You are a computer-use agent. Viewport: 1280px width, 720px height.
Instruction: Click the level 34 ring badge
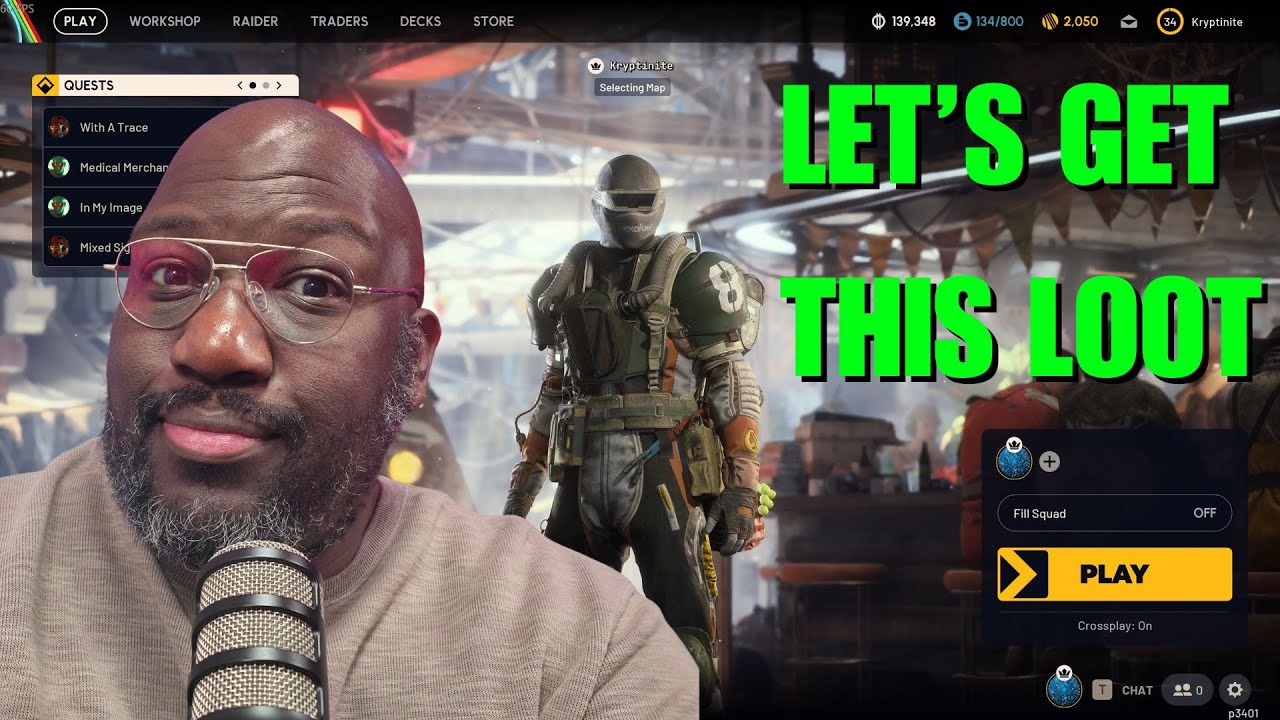tap(1168, 21)
